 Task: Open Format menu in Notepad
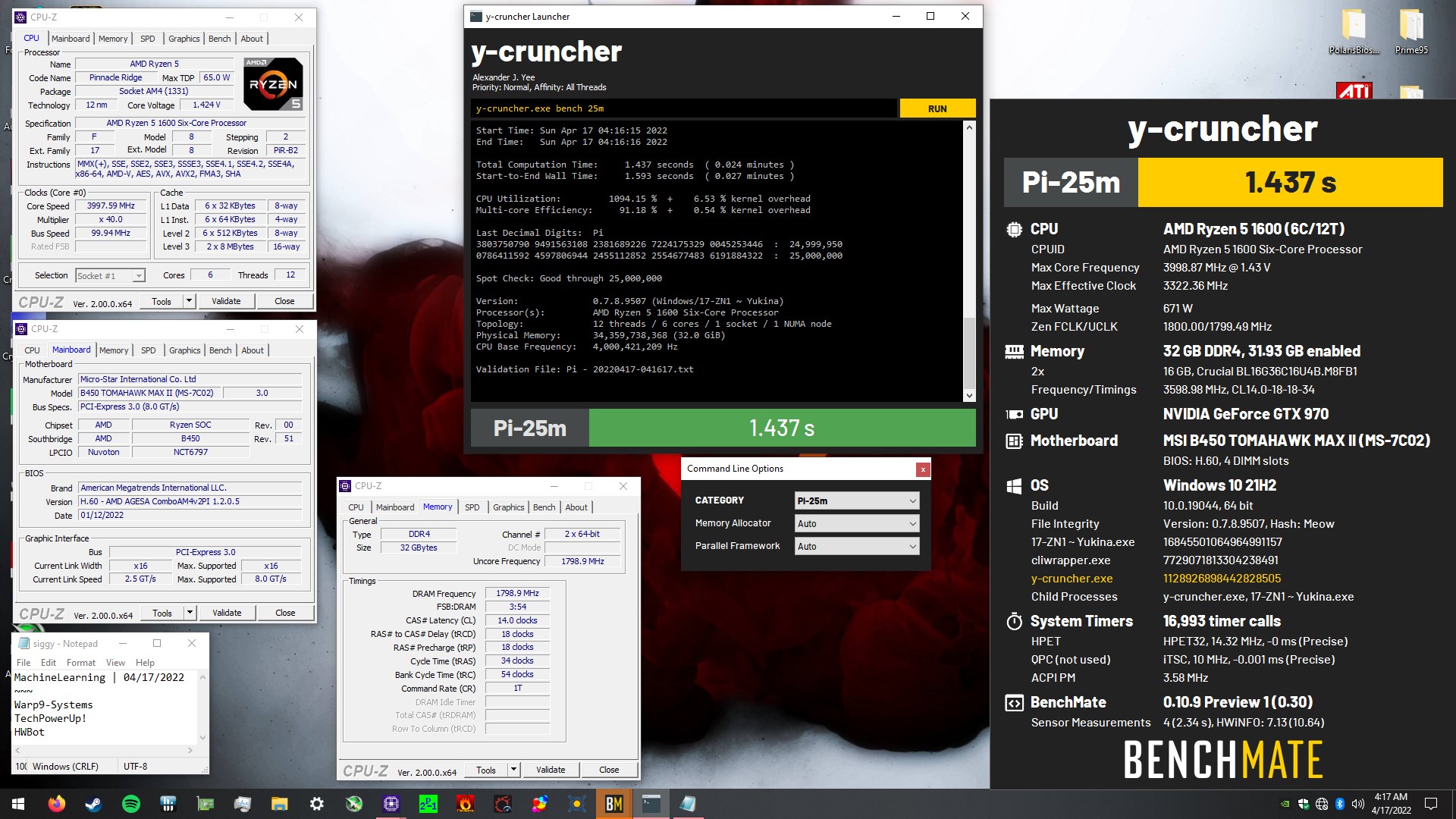(81, 663)
